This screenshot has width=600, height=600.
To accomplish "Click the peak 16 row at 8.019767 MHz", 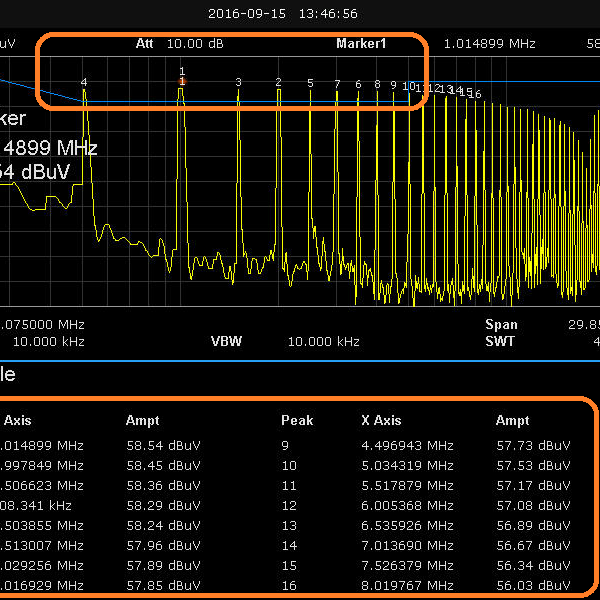I will 406,585.
